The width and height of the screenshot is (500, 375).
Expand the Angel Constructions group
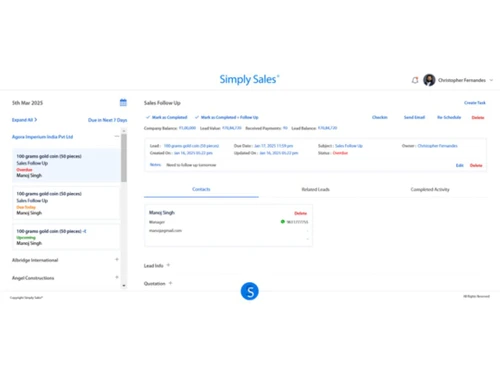117,277
